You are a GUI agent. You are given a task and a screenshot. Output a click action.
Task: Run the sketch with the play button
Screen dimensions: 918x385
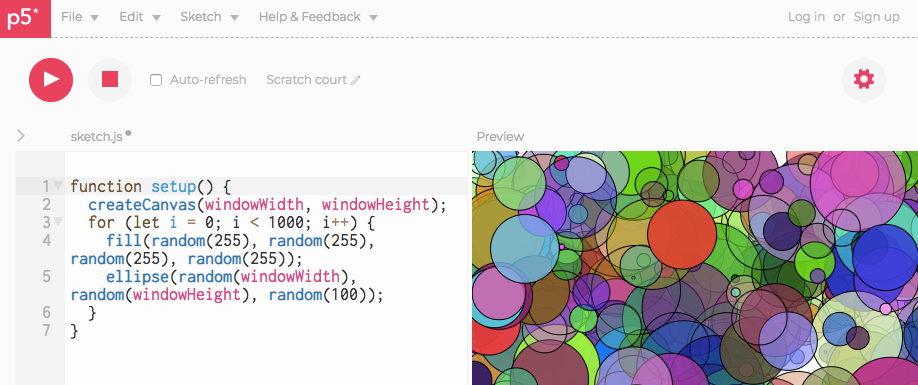[x=51, y=80]
